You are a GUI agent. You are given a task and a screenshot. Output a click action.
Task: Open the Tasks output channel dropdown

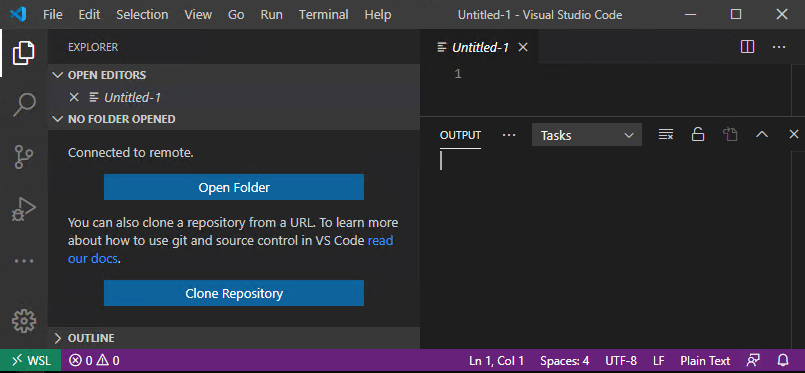click(x=587, y=135)
